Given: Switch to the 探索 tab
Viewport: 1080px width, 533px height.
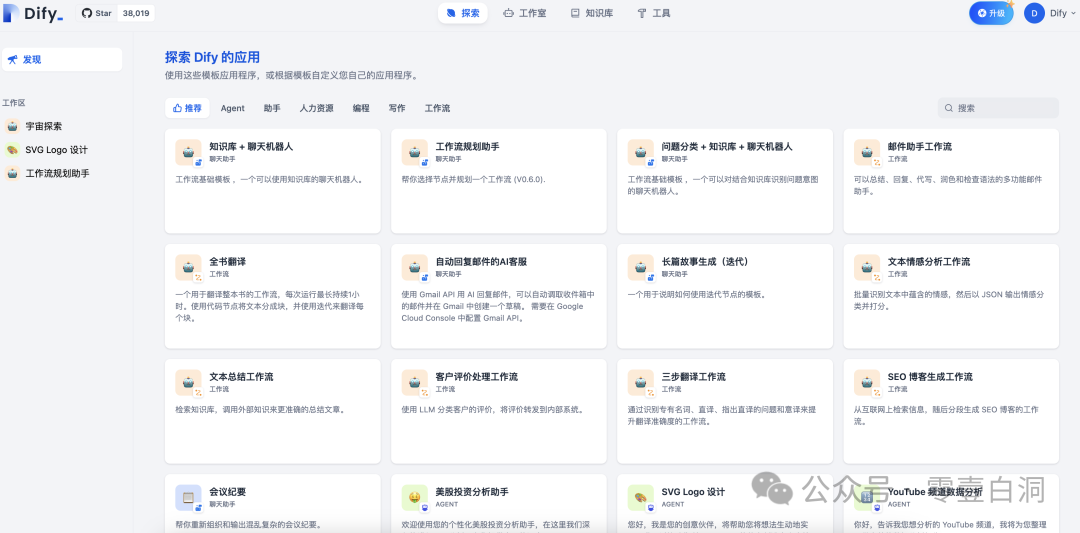Looking at the screenshot, I should [463, 13].
